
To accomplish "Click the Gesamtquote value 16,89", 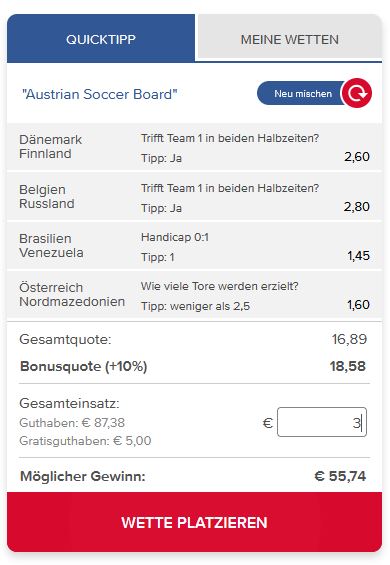I will [349, 339].
